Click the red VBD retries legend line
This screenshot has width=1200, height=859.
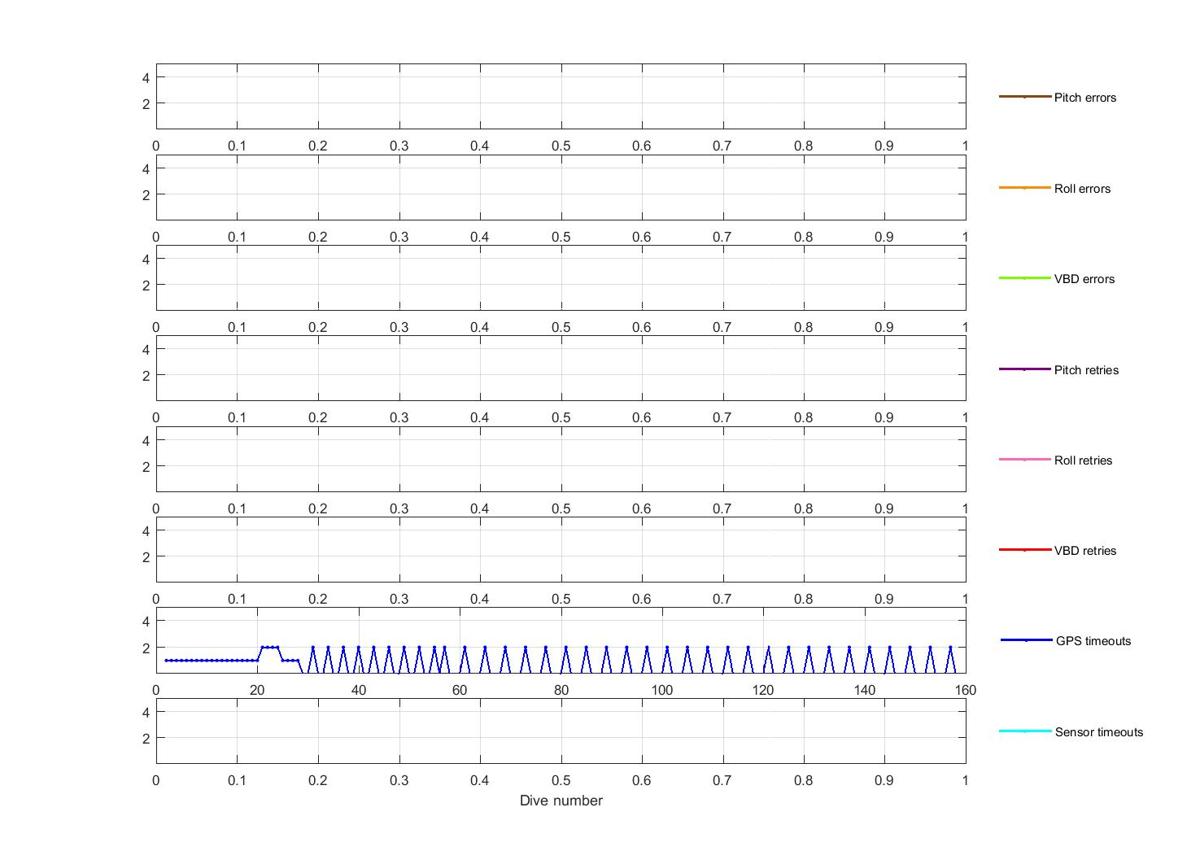[x=1025, y=551]
